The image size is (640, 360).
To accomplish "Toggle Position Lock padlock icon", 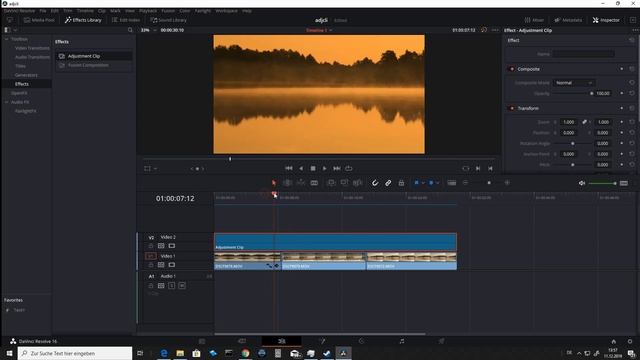I will pos(401,183).
